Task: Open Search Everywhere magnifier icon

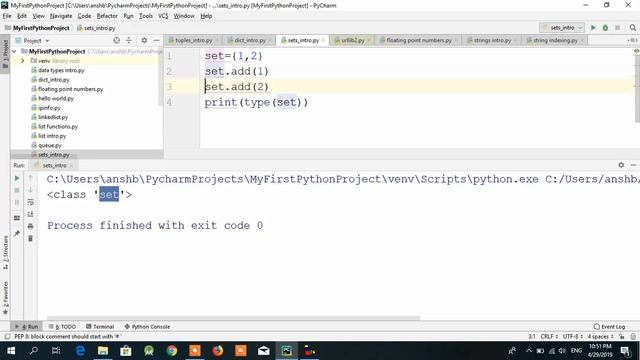Action: click(633, 28)
